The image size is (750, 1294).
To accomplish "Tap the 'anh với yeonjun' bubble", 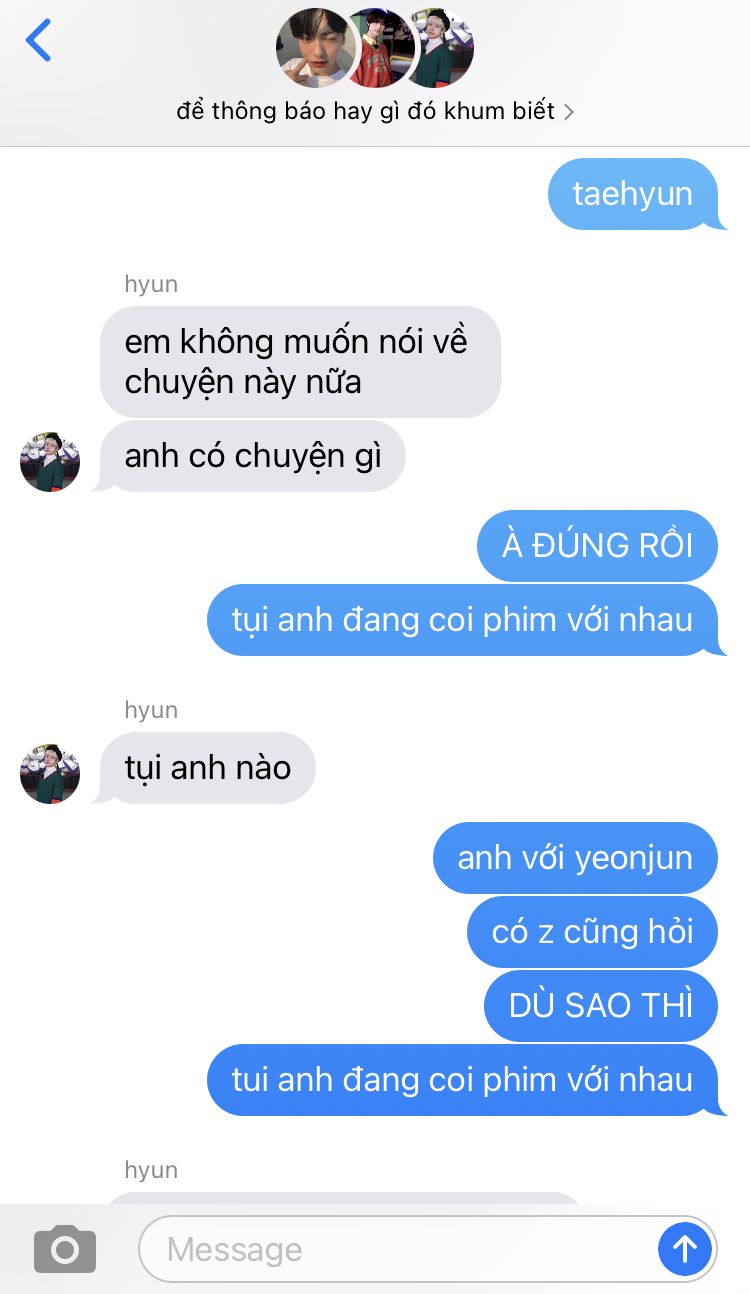I will [575, 858].
